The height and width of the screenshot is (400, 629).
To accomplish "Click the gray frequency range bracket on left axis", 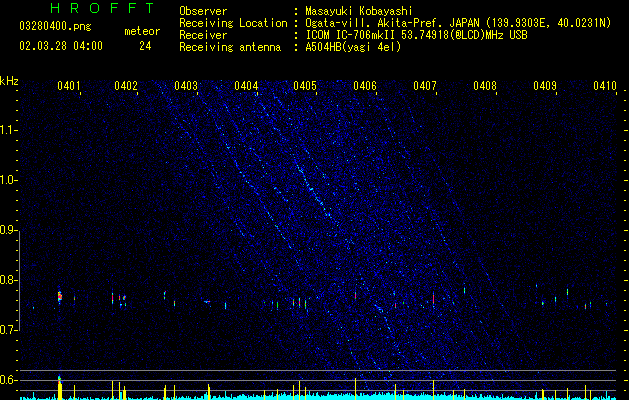I will (20, 280).
